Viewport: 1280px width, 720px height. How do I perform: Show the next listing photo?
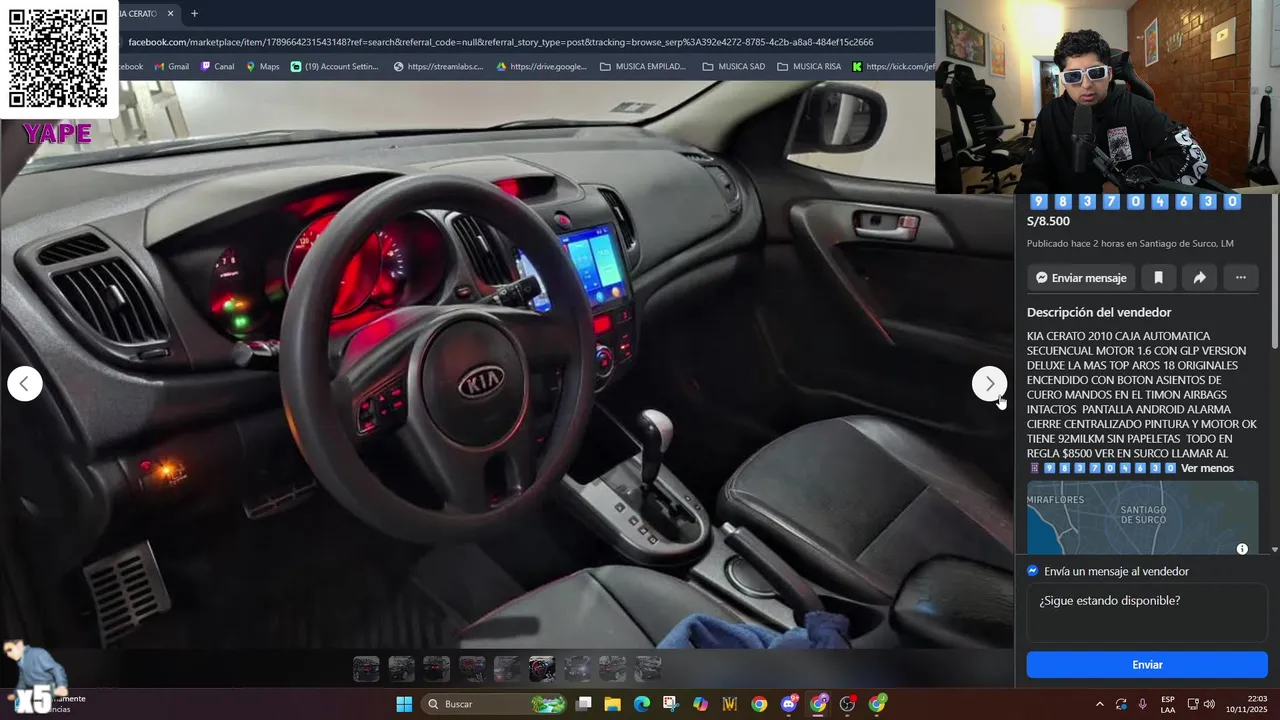coord(989,384)
